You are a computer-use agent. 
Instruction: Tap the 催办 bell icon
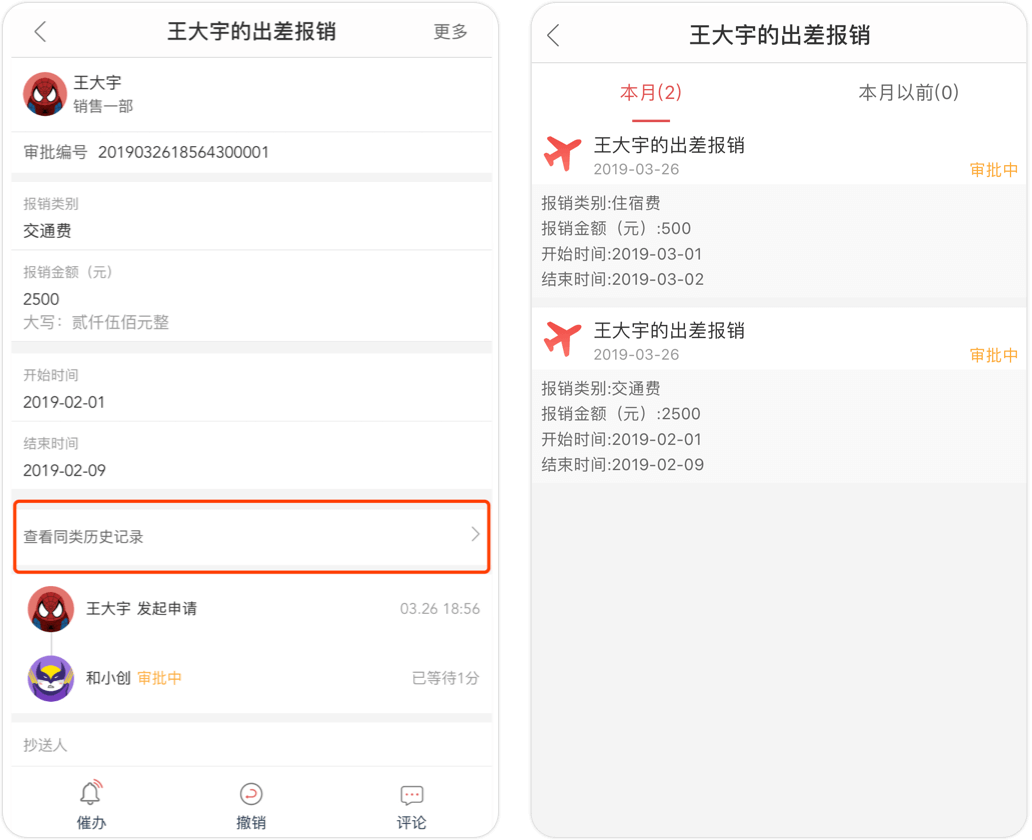(x=91, y=793)
